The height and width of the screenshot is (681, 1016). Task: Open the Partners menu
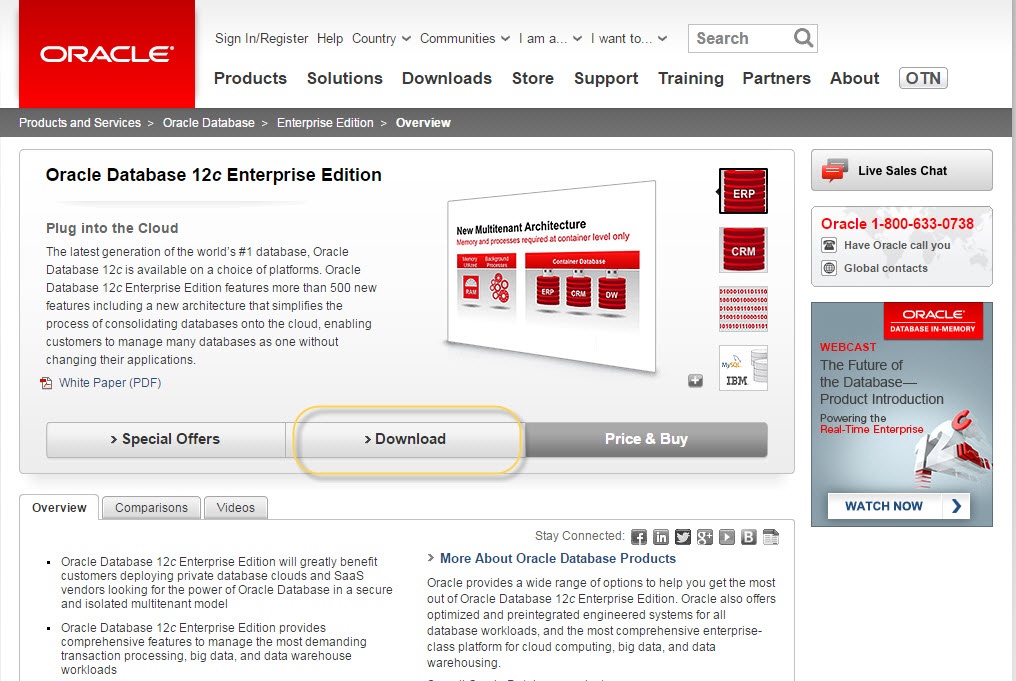point(776,78)
